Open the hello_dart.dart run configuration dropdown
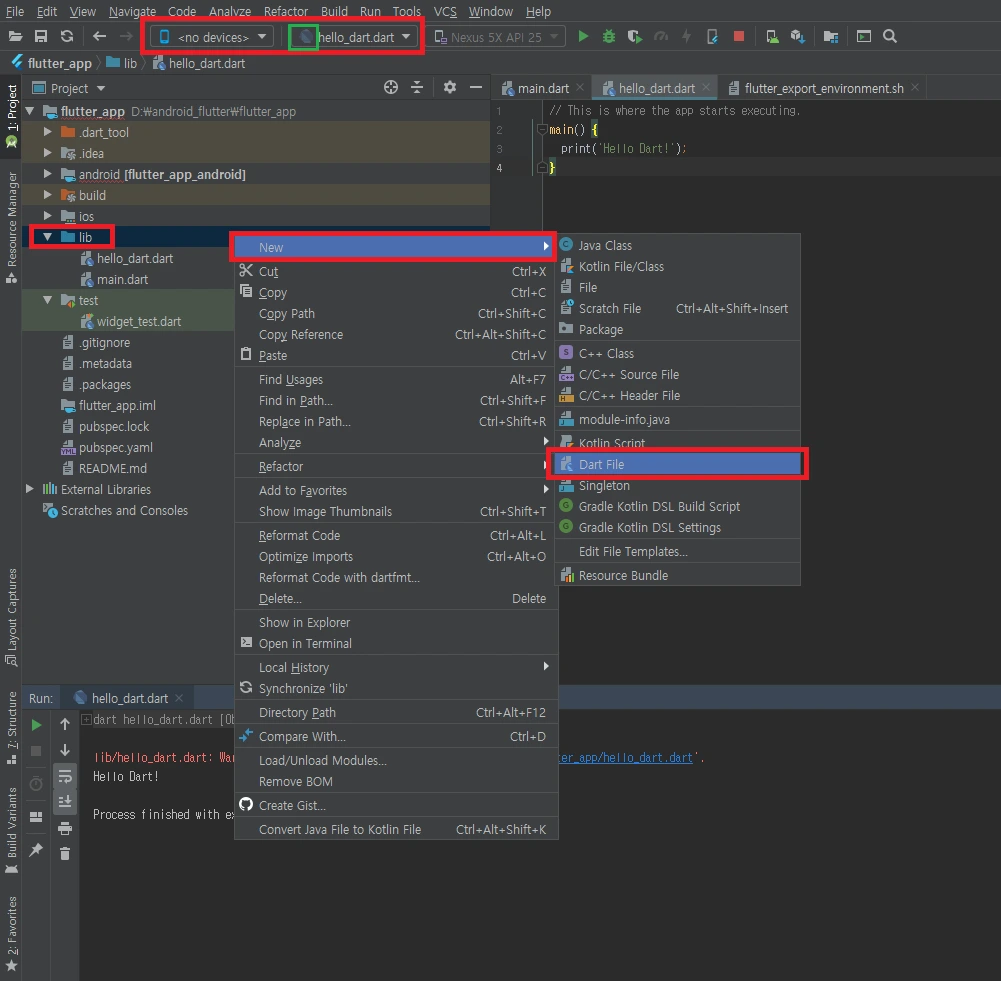 point(352,37)
